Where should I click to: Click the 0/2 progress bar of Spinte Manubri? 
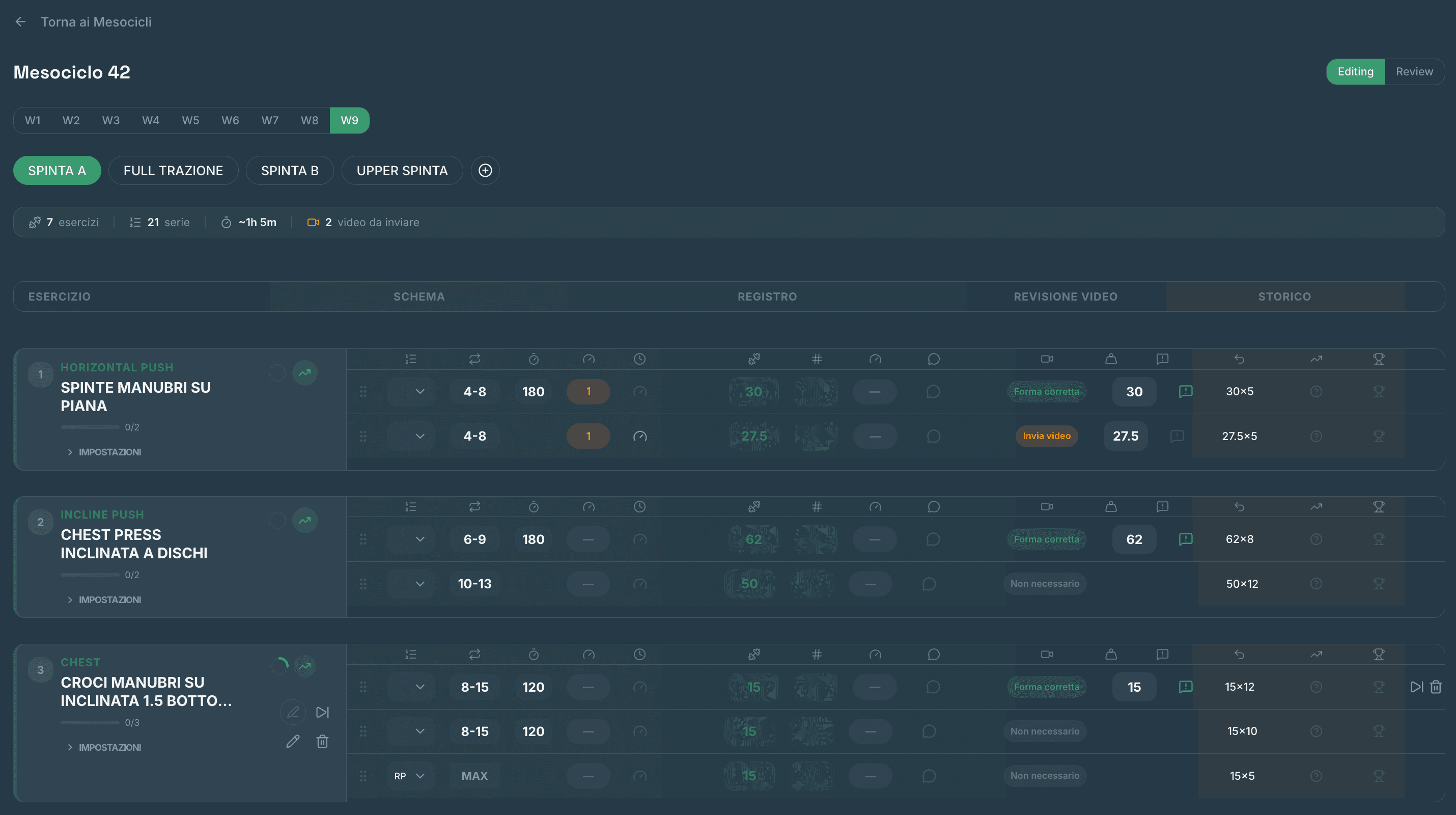(x=89, y=427)
